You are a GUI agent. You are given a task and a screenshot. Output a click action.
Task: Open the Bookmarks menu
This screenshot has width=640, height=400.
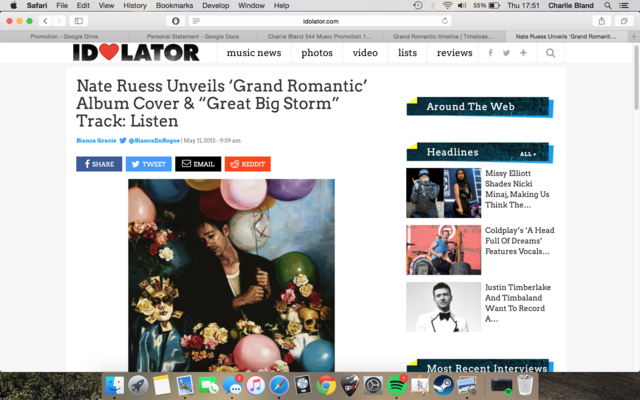174,5
